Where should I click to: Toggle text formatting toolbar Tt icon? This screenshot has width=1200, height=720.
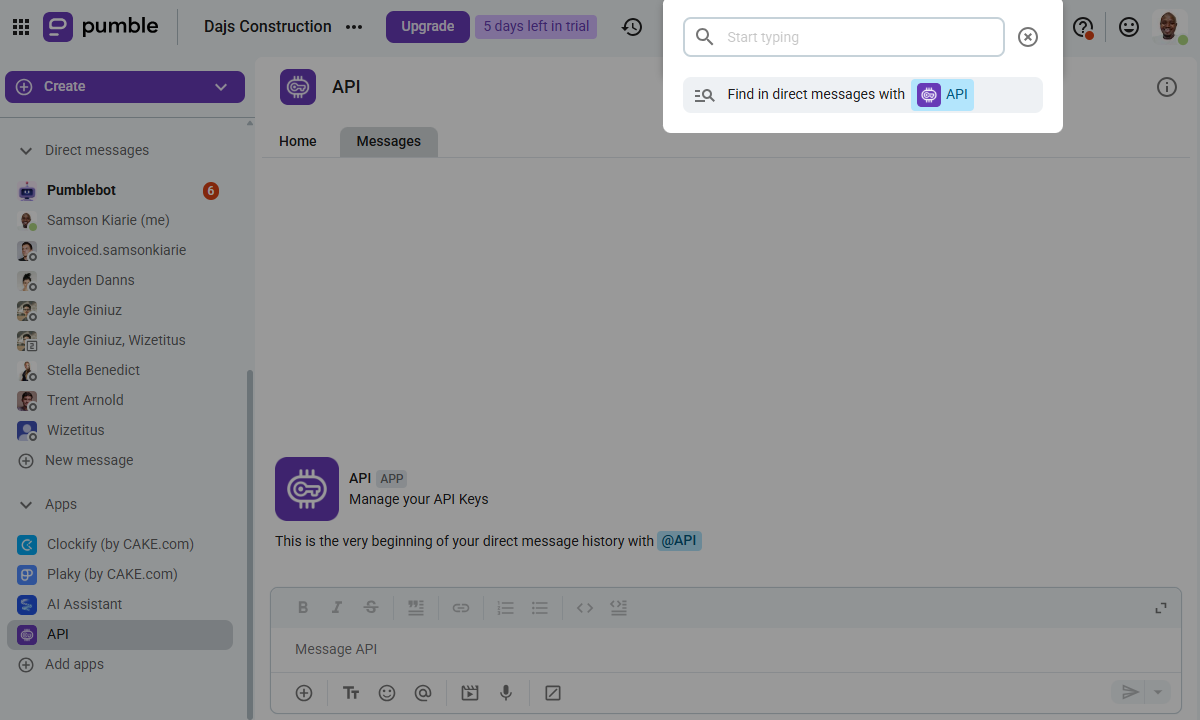pos(351,692)
